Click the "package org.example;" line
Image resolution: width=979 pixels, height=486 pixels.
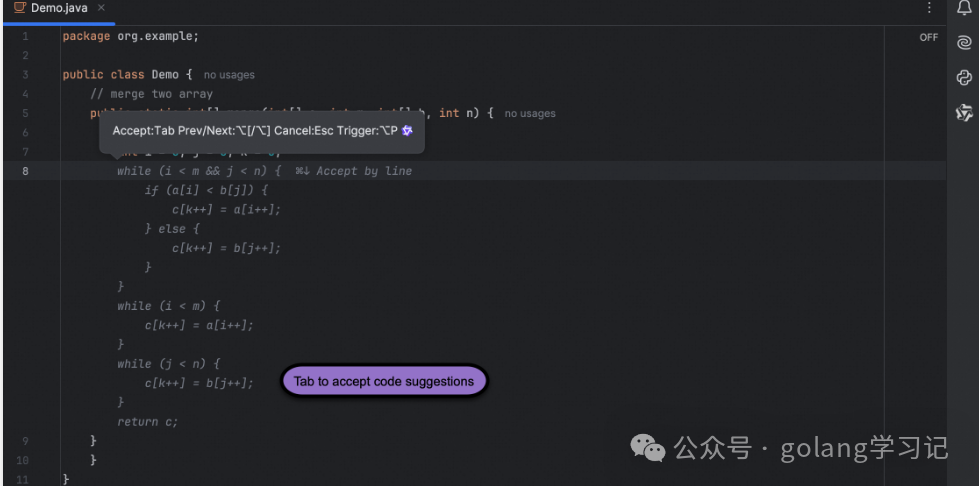(130, 36)
